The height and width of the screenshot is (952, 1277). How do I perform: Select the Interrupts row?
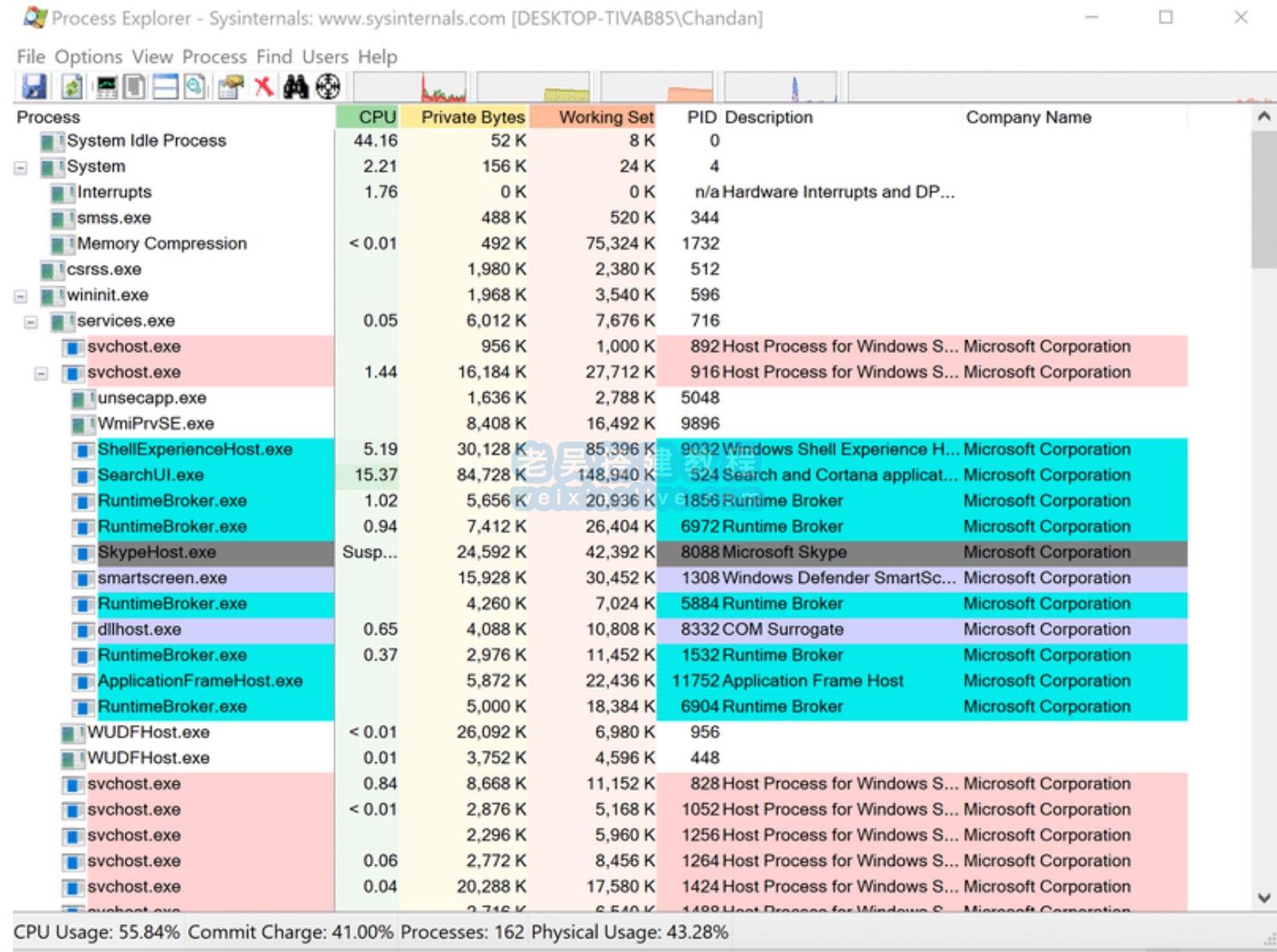(x=600, y=192)
